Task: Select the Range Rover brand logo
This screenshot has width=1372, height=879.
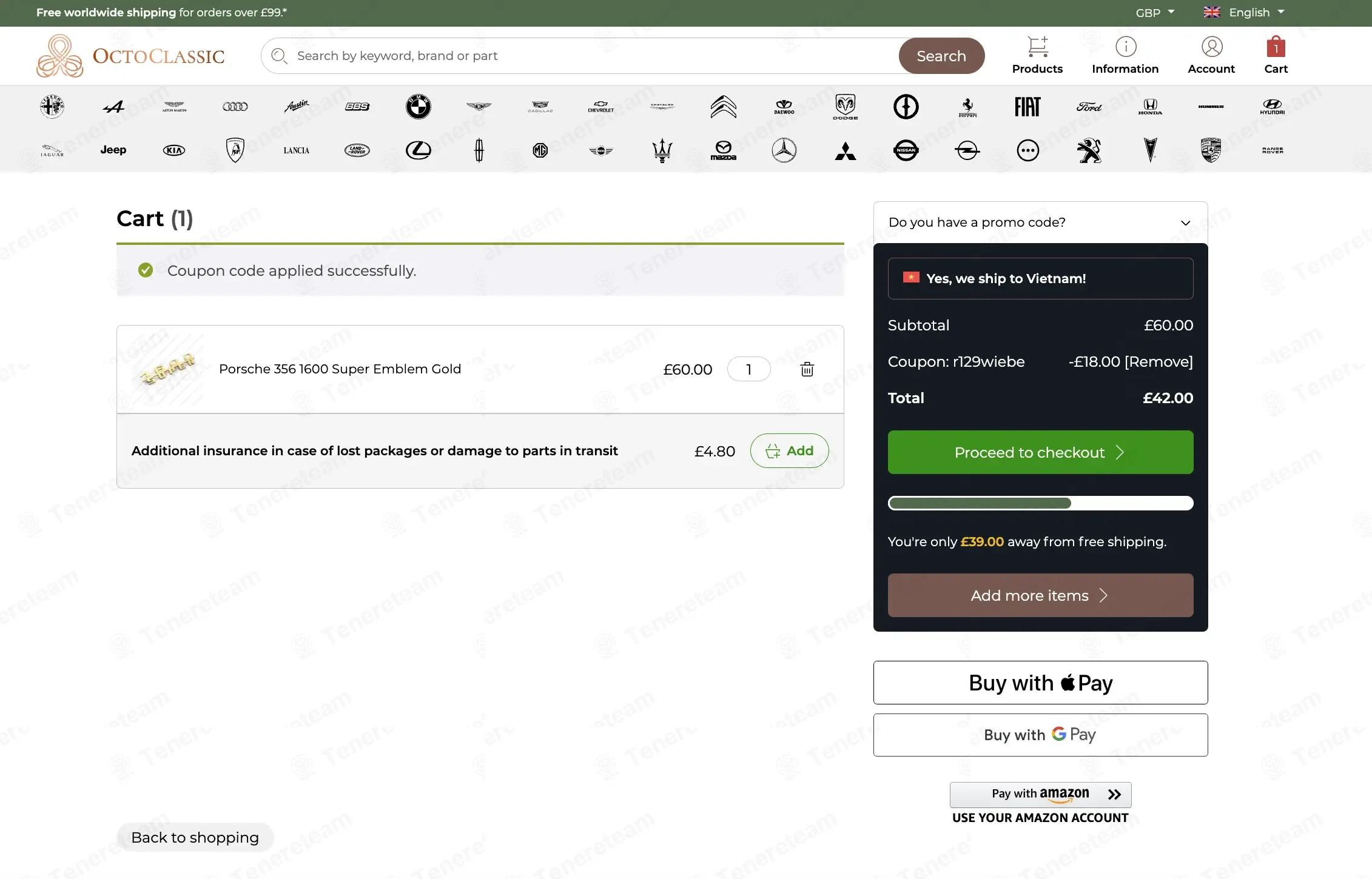Action: click(x=1272, y=150)
